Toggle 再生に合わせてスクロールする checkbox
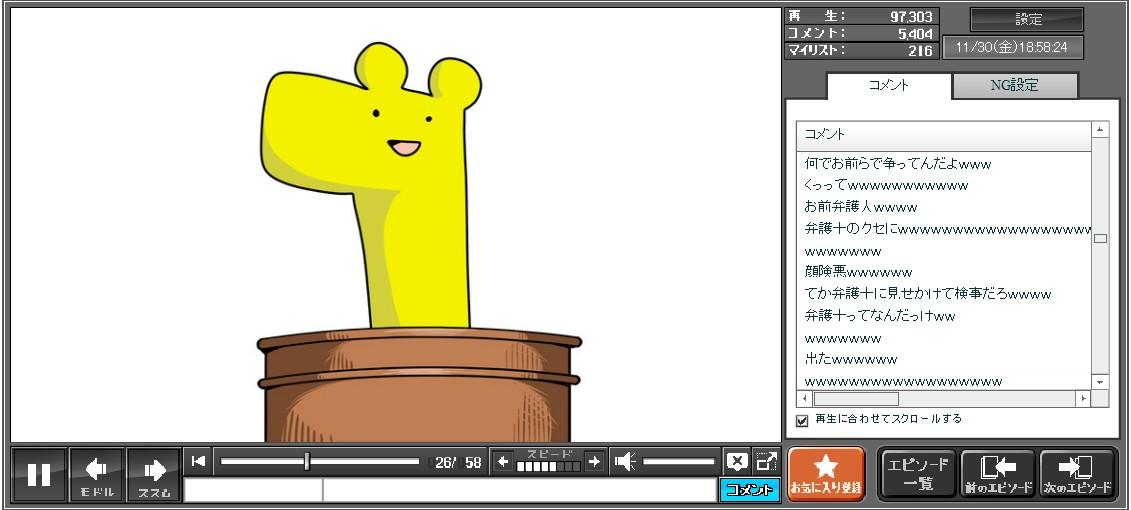Viewport: 1131px width, 510px height. [802, 420]
